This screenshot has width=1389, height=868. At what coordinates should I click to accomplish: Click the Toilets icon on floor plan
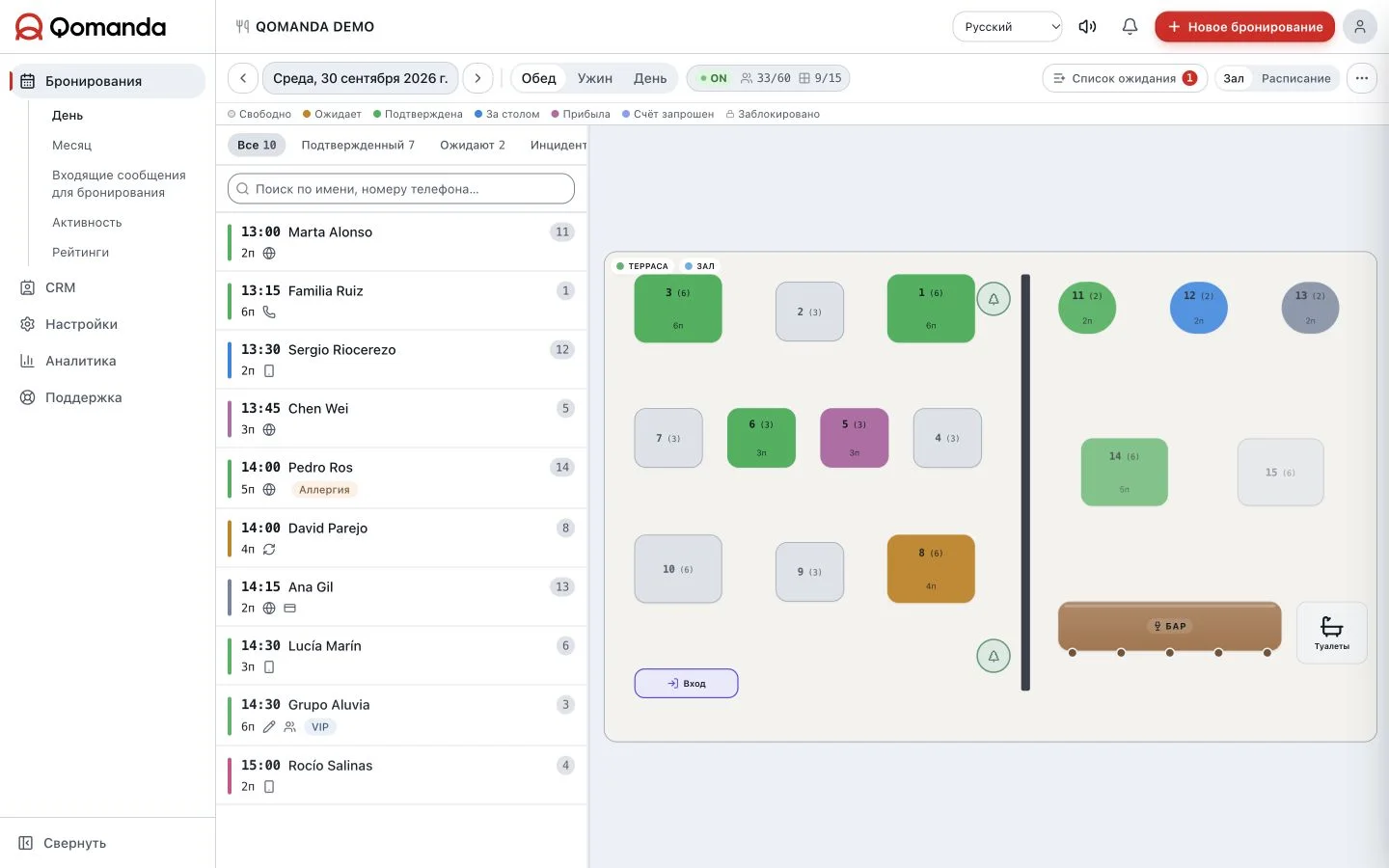pos(1331,633)
